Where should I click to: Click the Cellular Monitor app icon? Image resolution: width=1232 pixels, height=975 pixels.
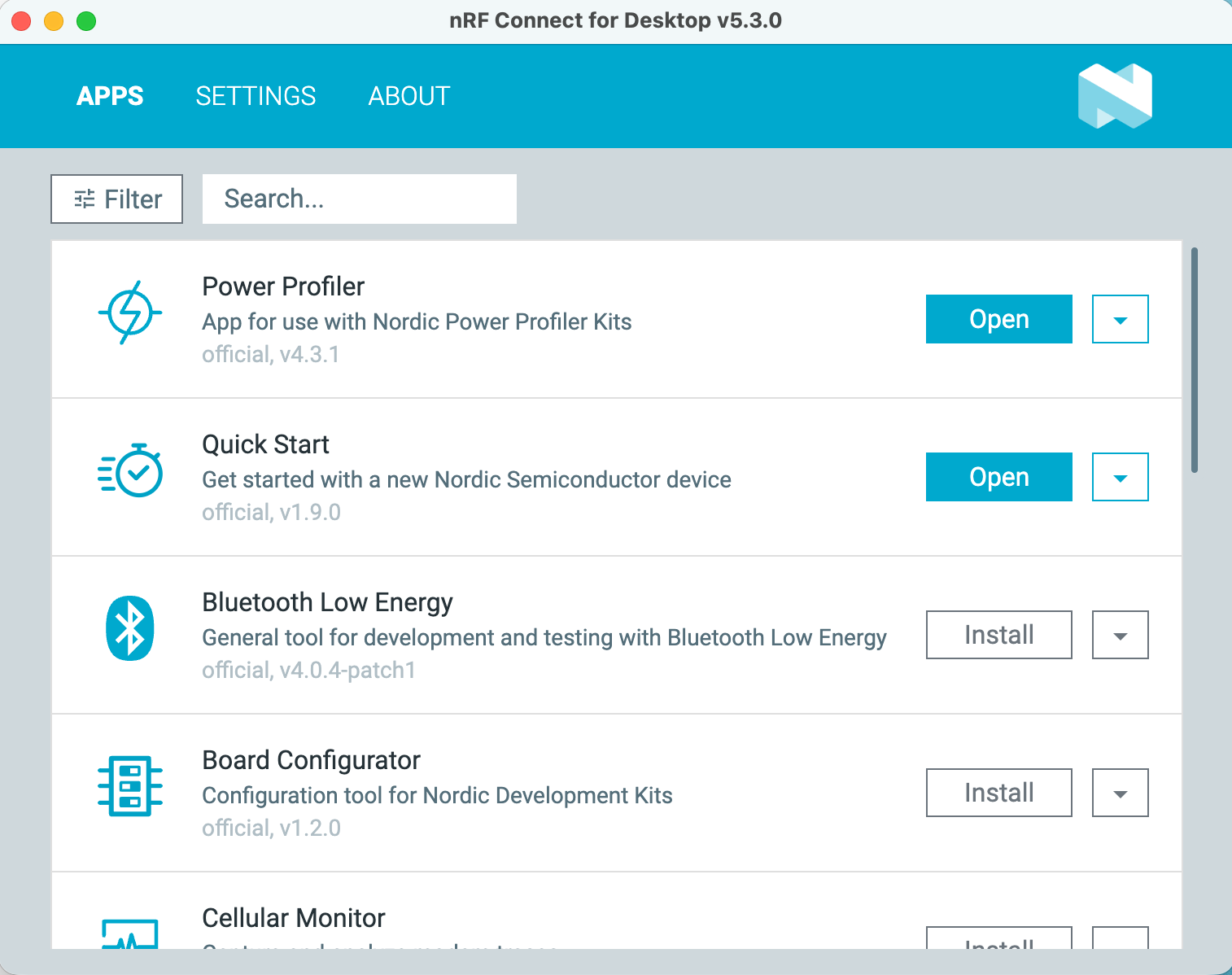click(130, 933)
